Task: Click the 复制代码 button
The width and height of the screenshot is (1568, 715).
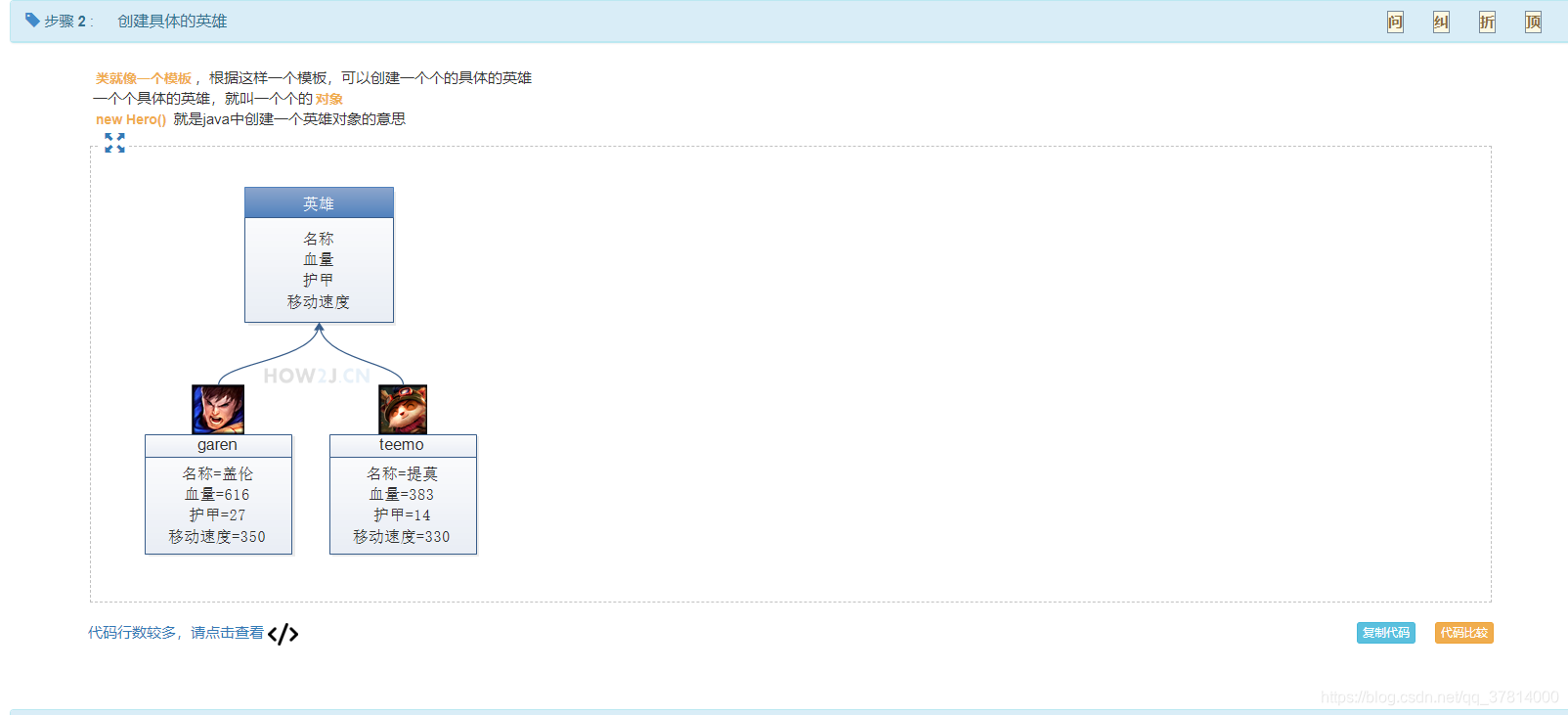Action: coord(1386,633)
